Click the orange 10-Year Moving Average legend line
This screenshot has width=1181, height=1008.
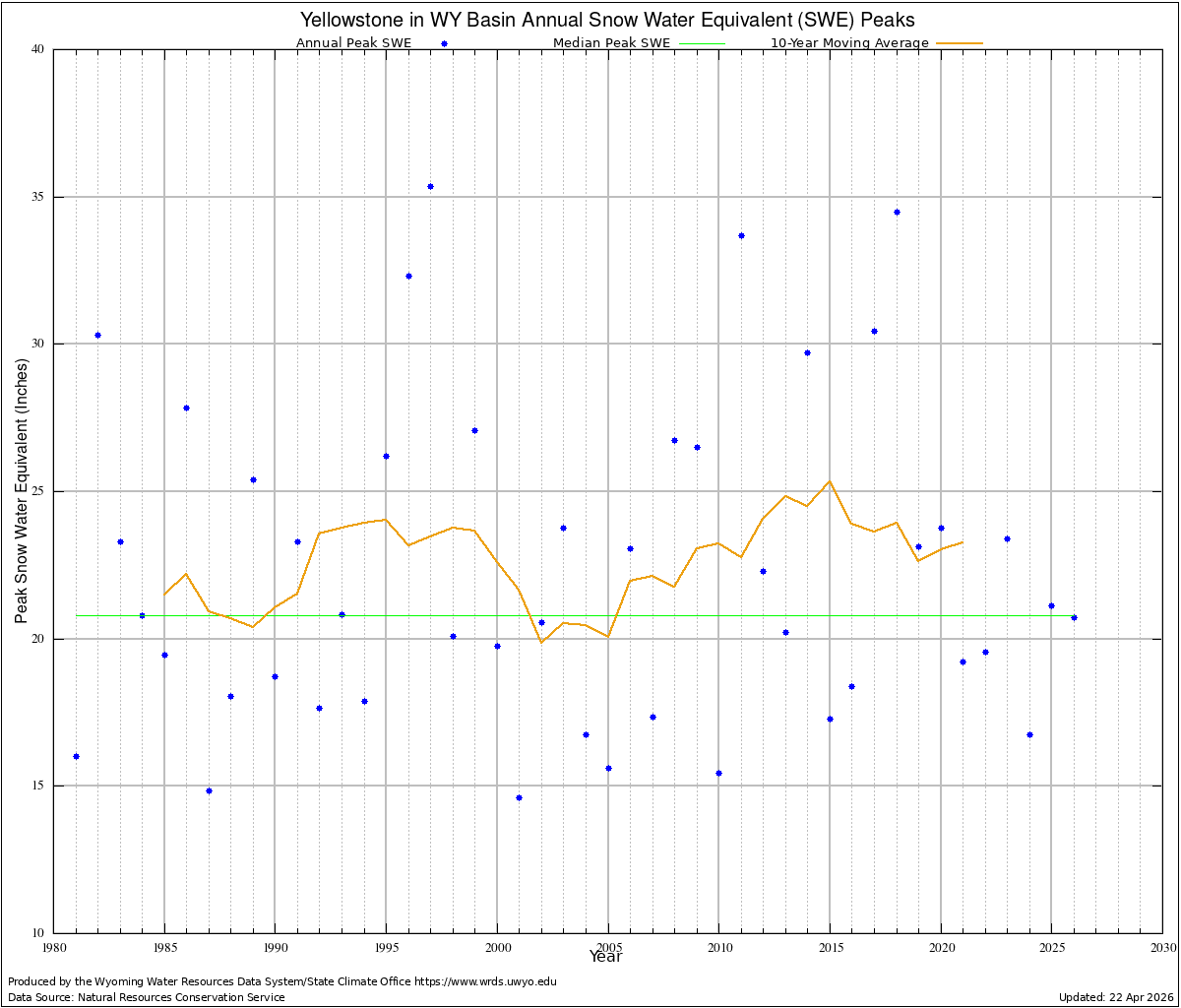(x=960, y=43)
